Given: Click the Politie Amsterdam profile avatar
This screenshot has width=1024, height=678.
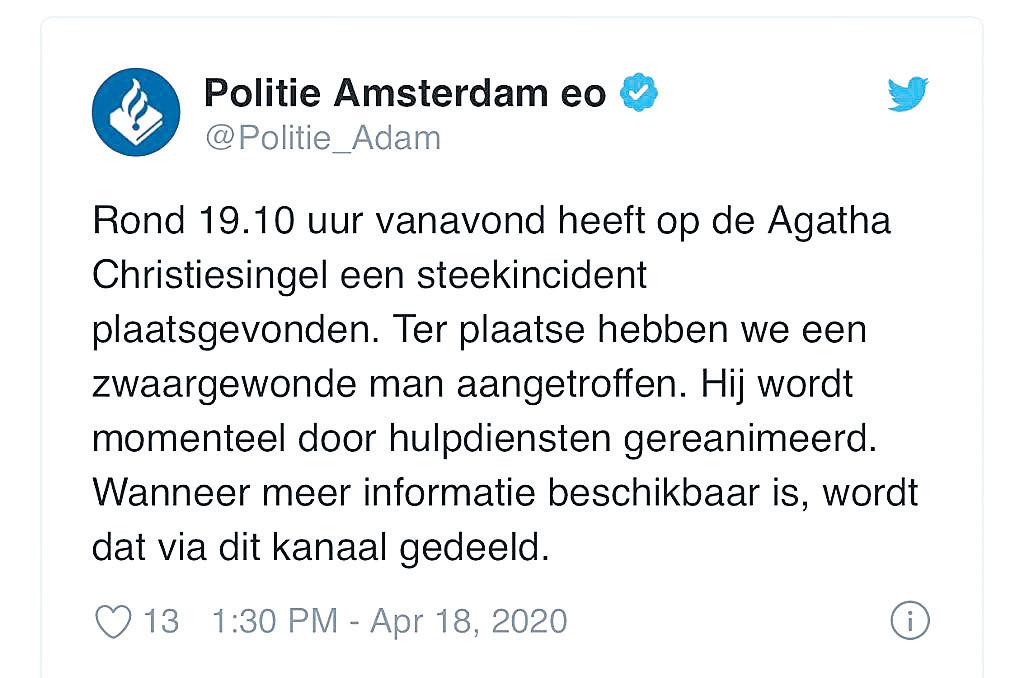Looking at the screenshot, I should pyautogui.click(x=136, y=112).
